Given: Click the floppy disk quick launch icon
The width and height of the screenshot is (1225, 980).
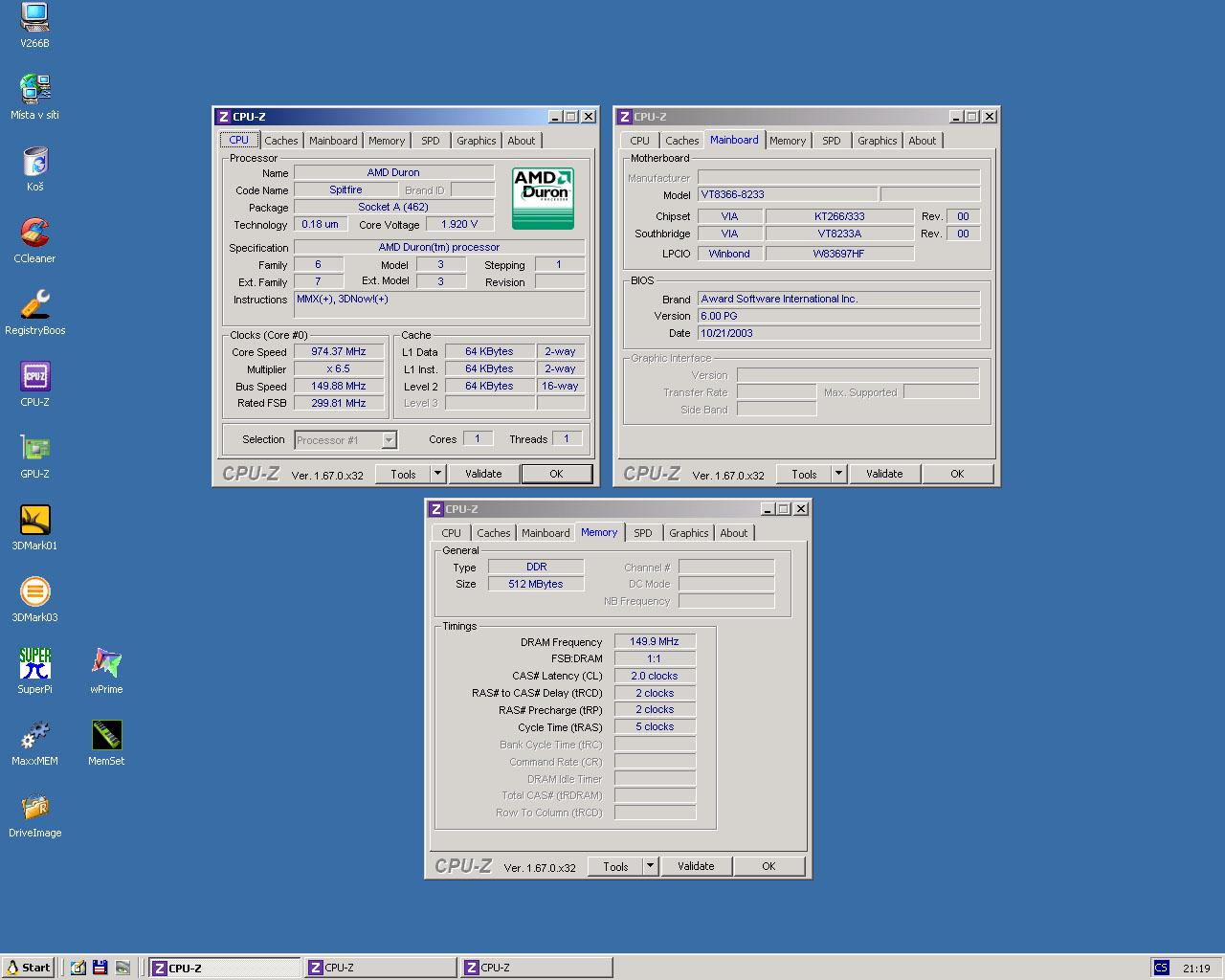Looking at the screenshot, I should pos(100,968).
